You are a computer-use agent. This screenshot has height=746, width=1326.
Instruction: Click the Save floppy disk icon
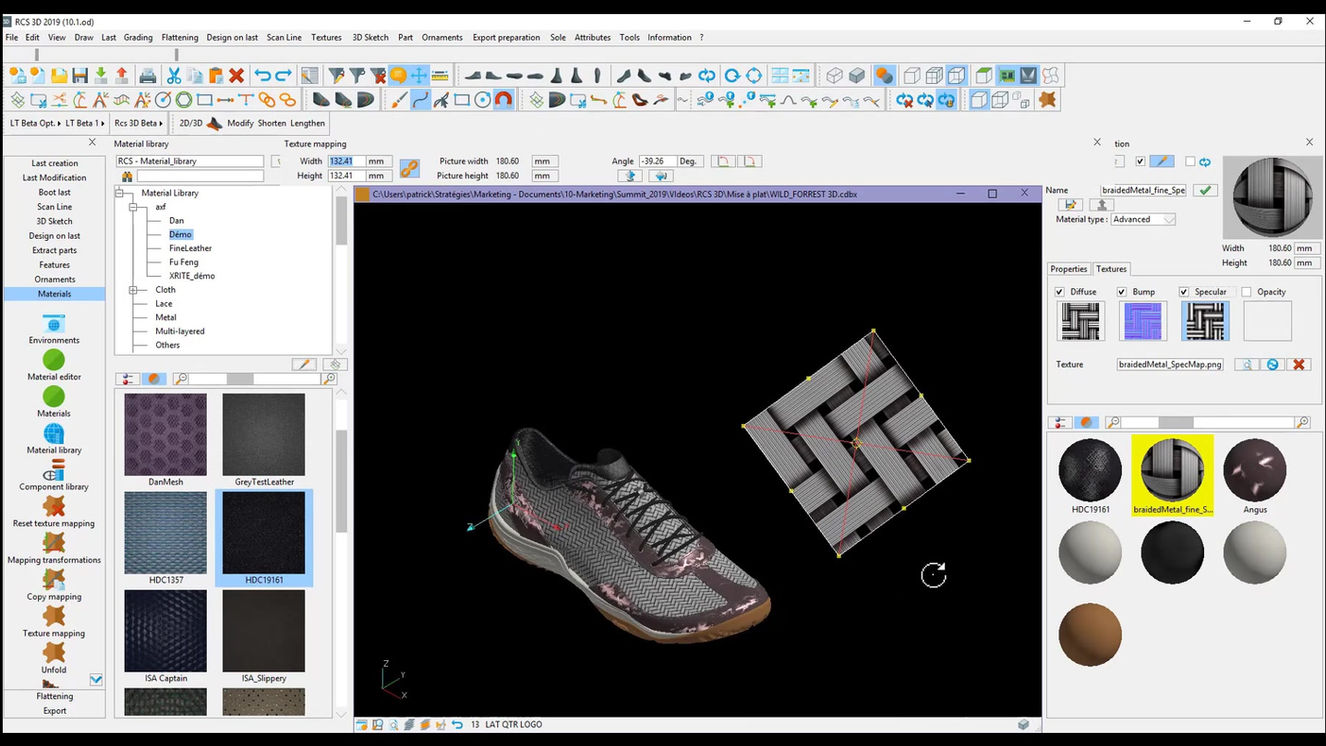click(x=80, y=76)
